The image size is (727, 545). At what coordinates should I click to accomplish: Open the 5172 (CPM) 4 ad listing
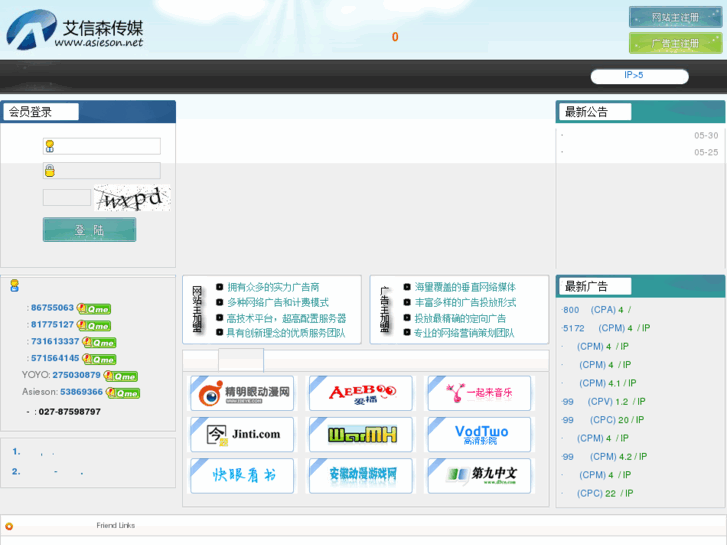point(606,328)
